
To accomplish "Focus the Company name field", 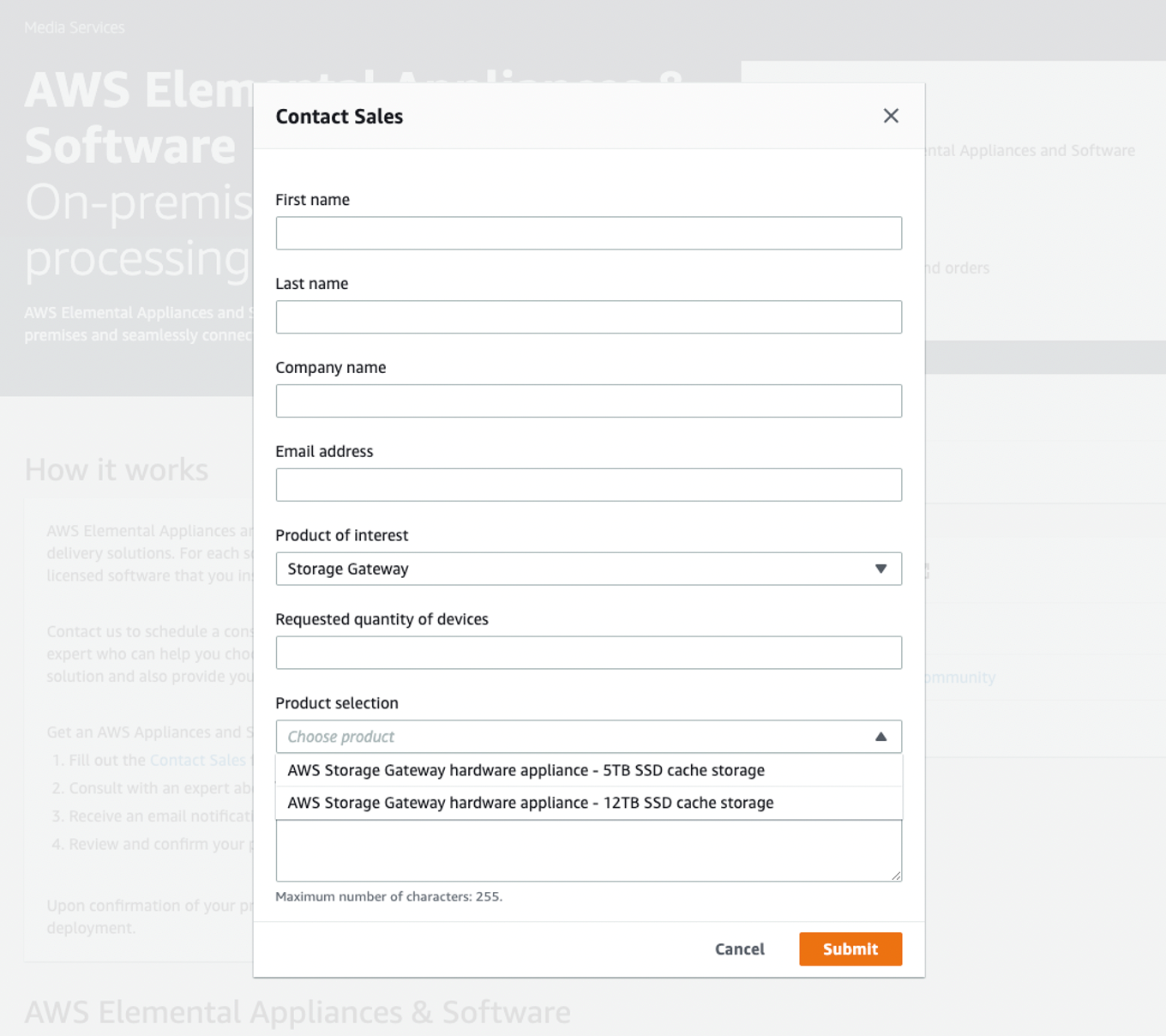I will pos(588,401).
